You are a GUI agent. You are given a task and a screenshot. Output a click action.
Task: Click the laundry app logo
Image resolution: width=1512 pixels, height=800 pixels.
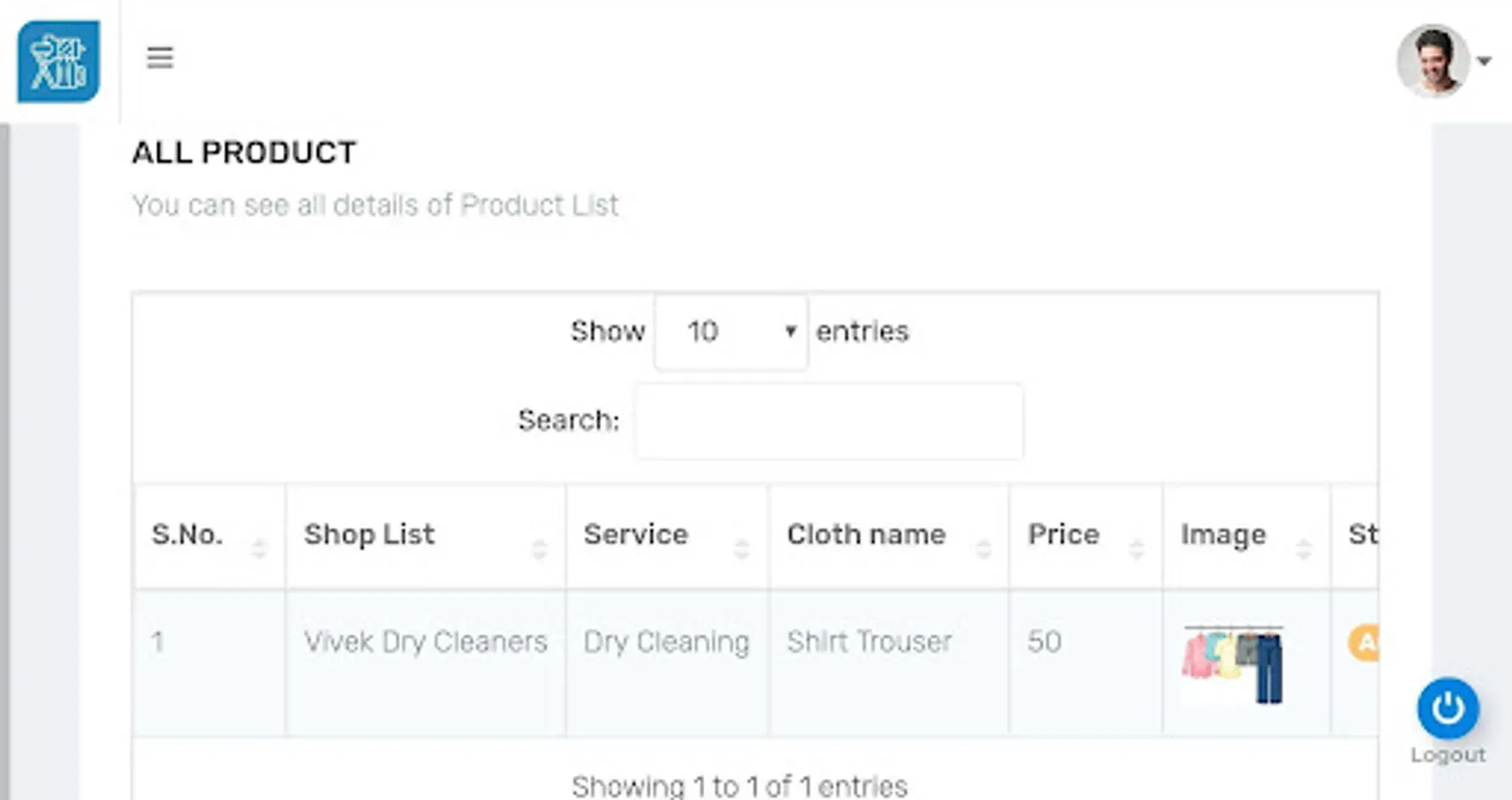(x=59, y=61)
